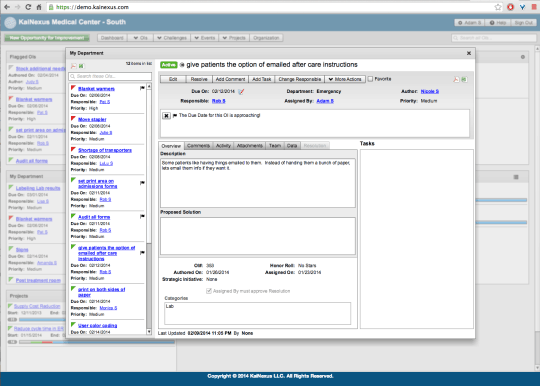Click the black flag beside Blanket warmers

point(142,88)
